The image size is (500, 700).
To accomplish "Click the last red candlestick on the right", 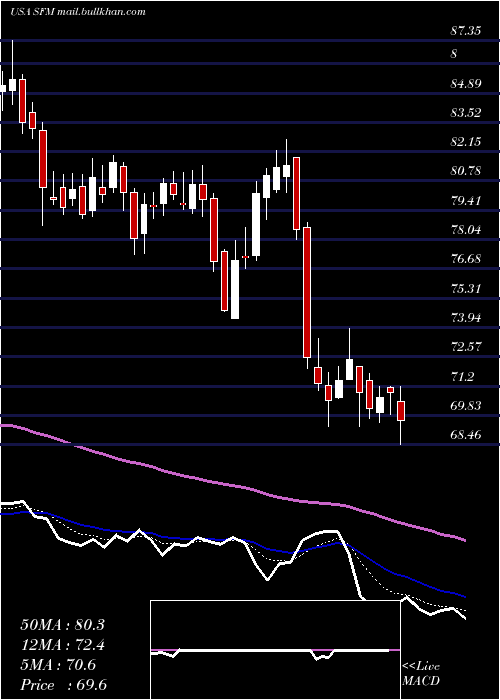I will [401, 411].
